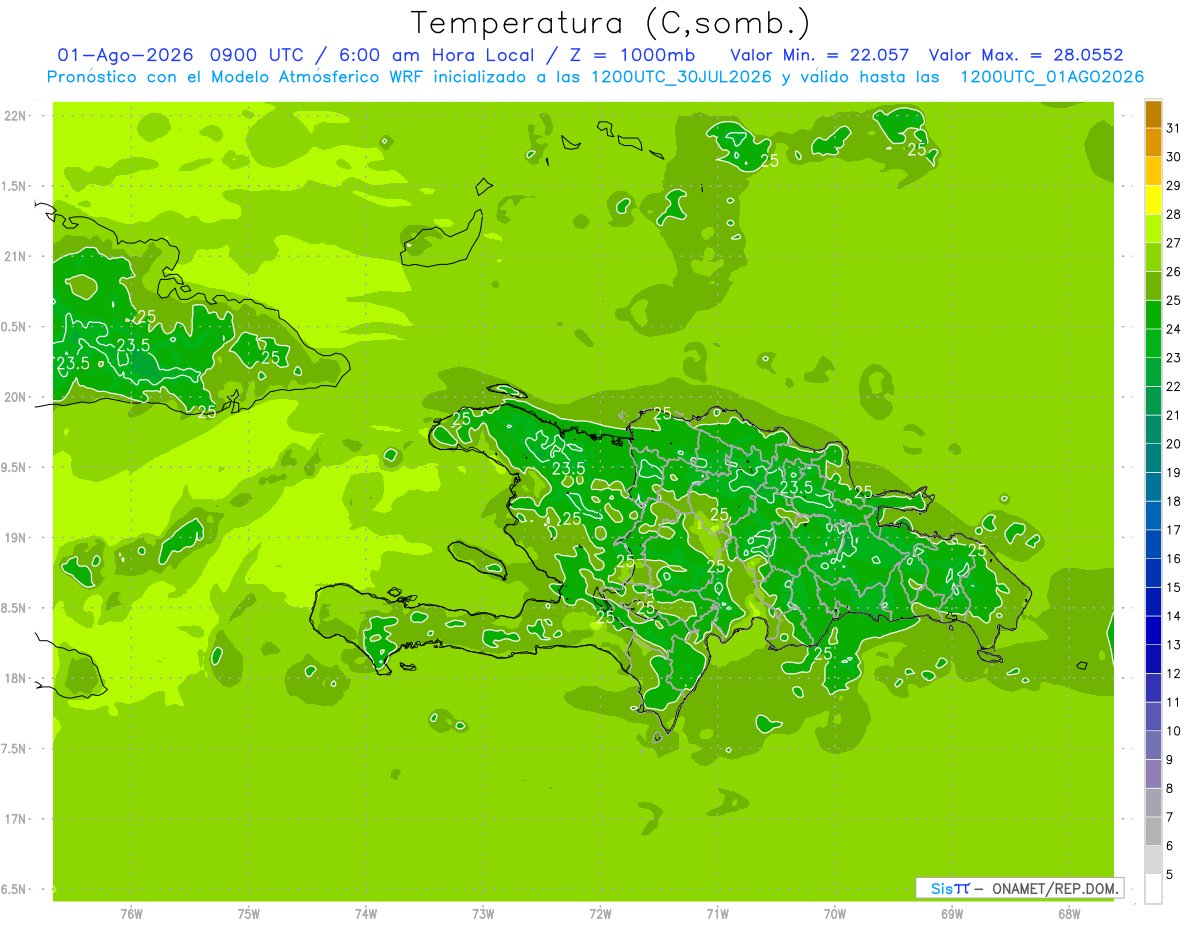Click the color bar swatch between 30 and 31
This screenshot has height=927, width=1200.
tap(1153, 142)
